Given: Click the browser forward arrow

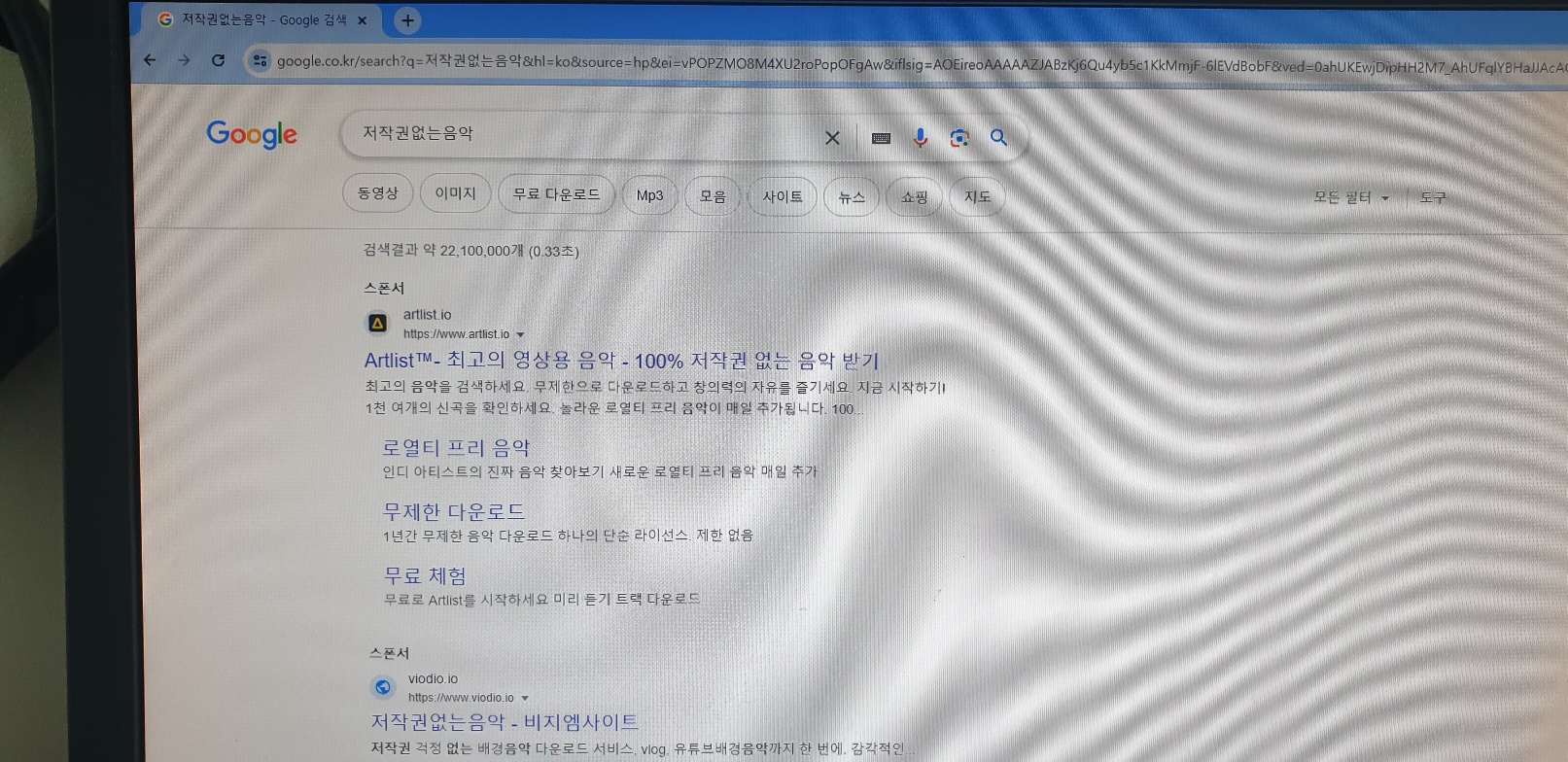Looking at the screenshot, I should [184, 60].
